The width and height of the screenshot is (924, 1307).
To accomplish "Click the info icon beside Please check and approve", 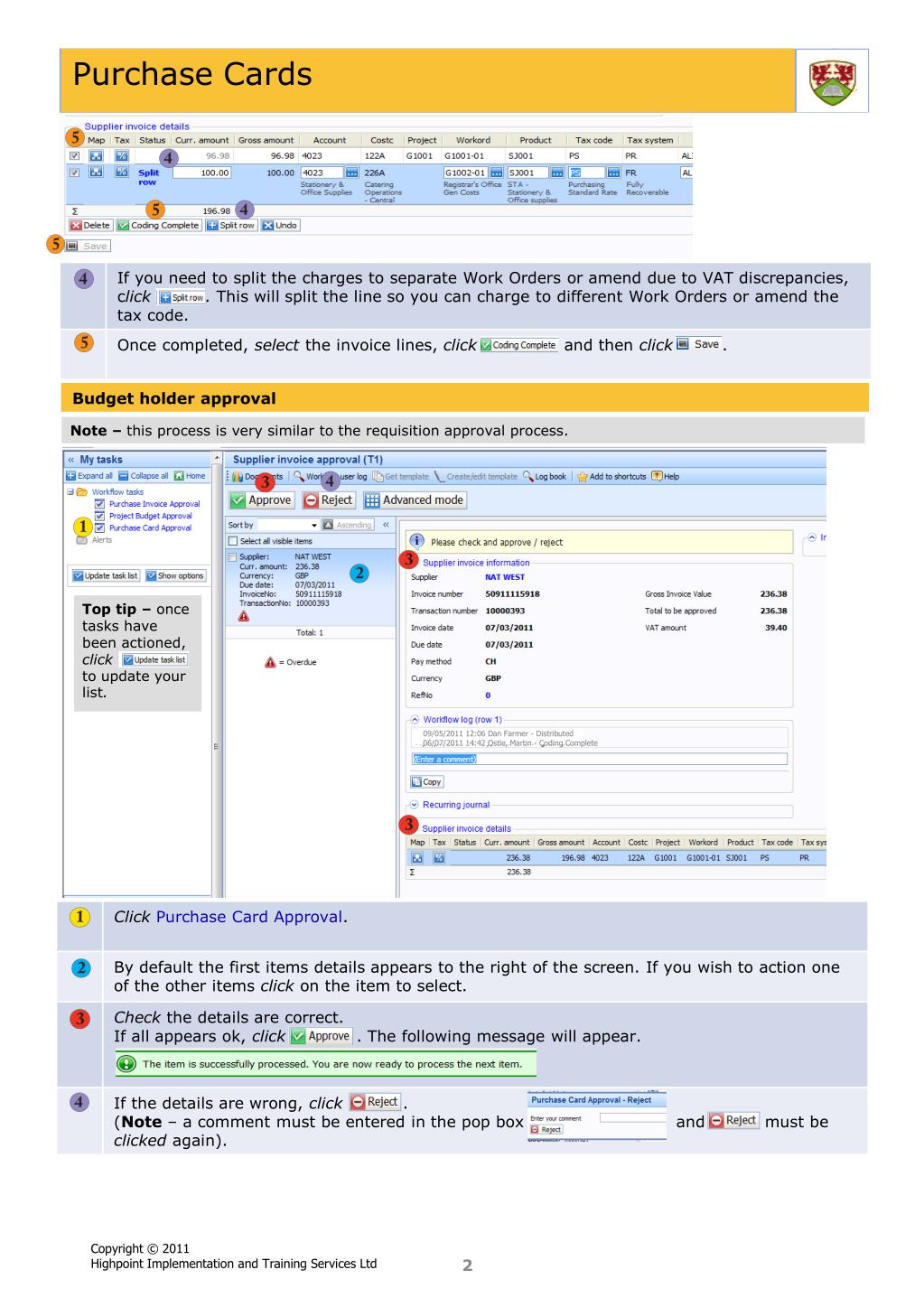I will click(418, 542).
